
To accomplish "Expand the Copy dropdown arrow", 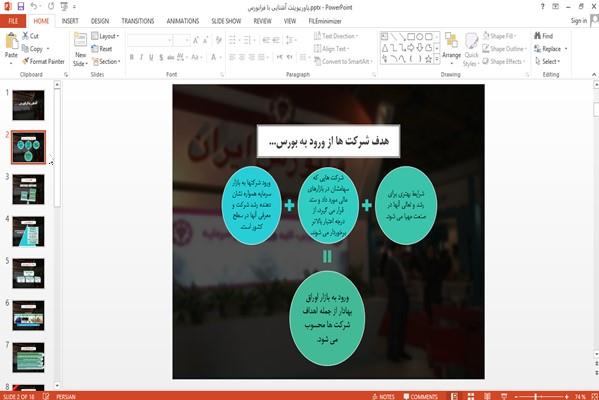I will pyautogui.click(x=48, y=49).
